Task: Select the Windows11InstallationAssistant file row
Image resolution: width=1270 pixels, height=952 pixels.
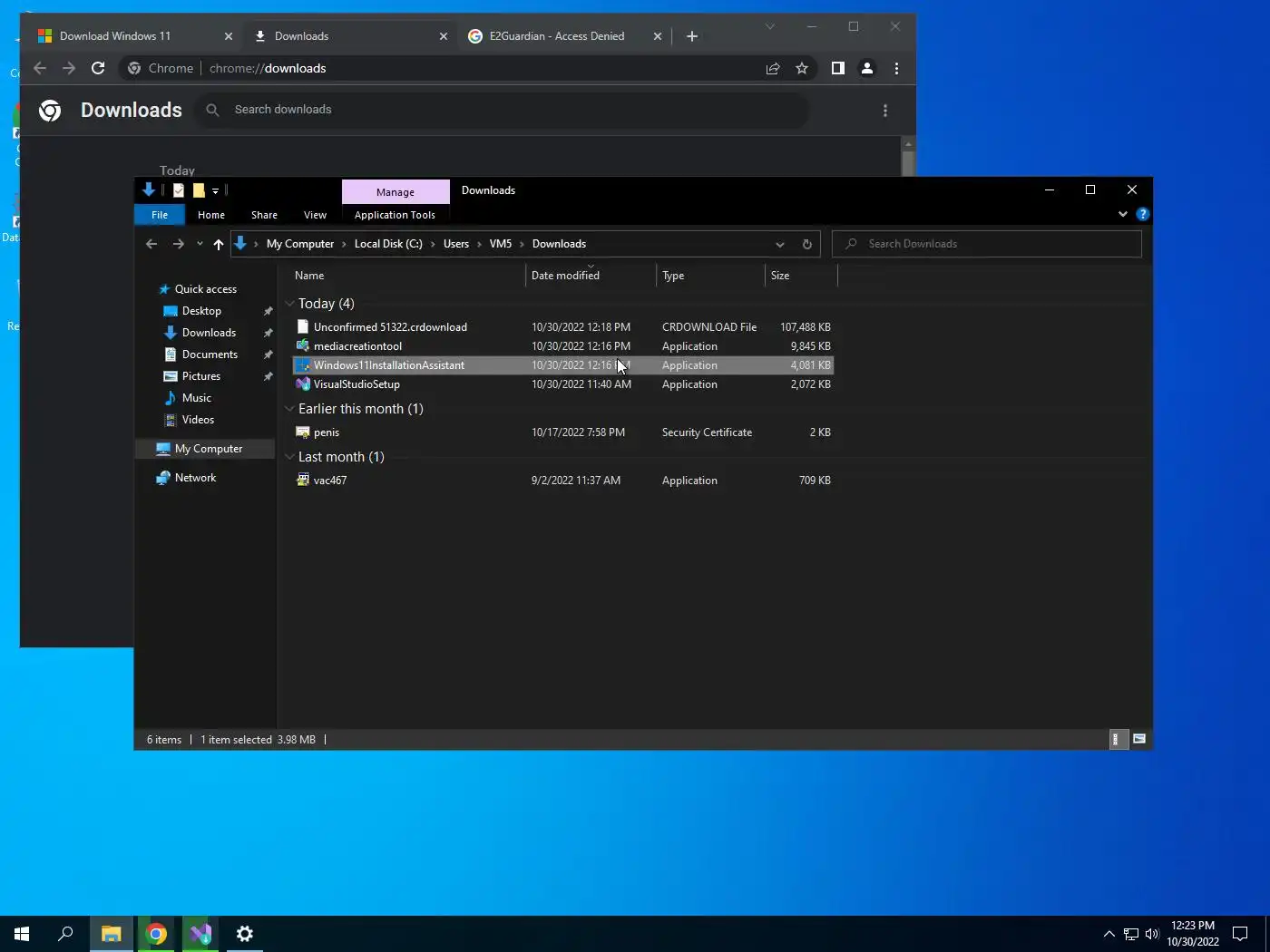Action: (x=562, y=365)
